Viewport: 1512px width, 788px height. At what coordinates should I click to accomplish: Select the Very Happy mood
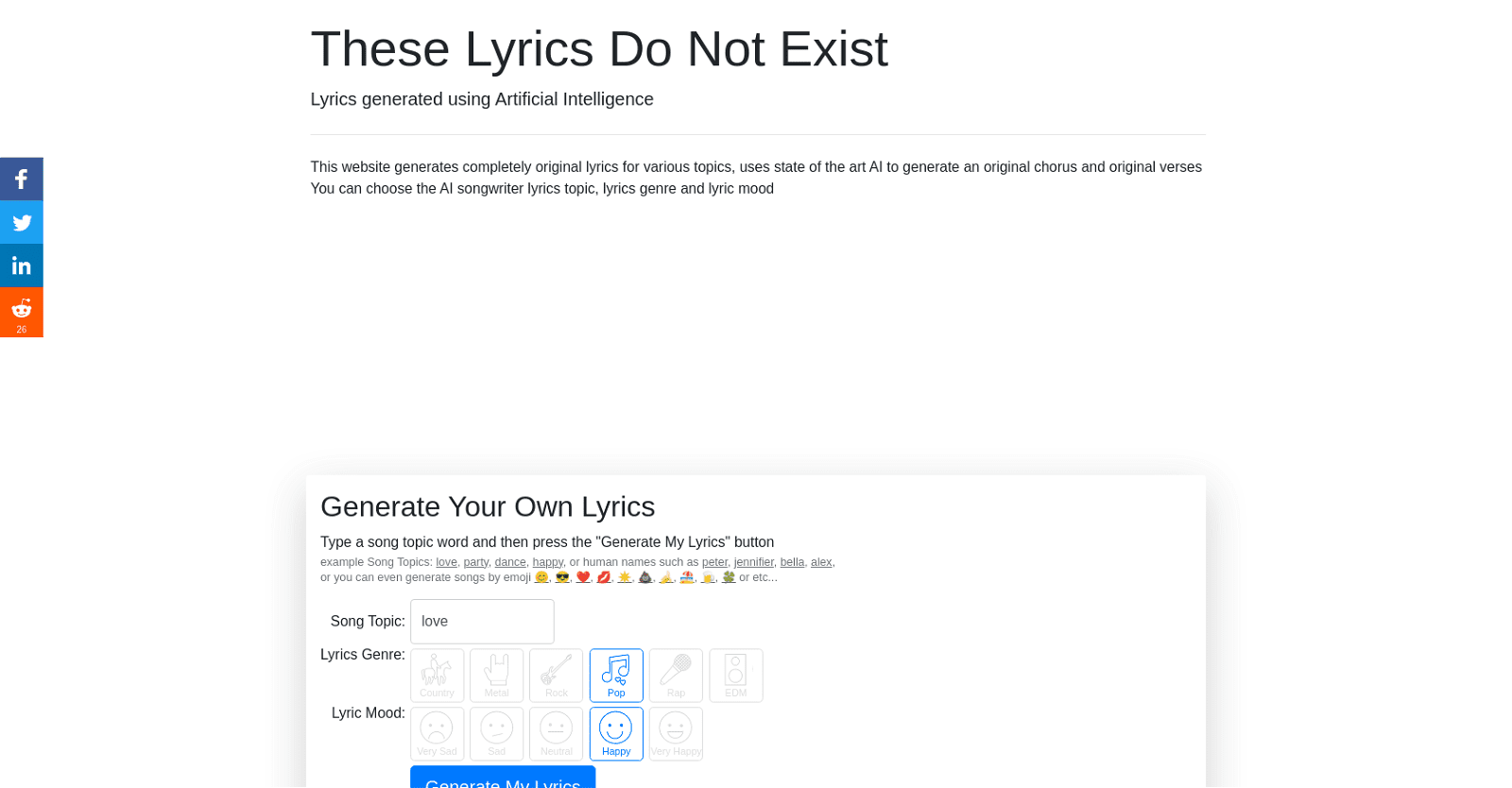676,733
